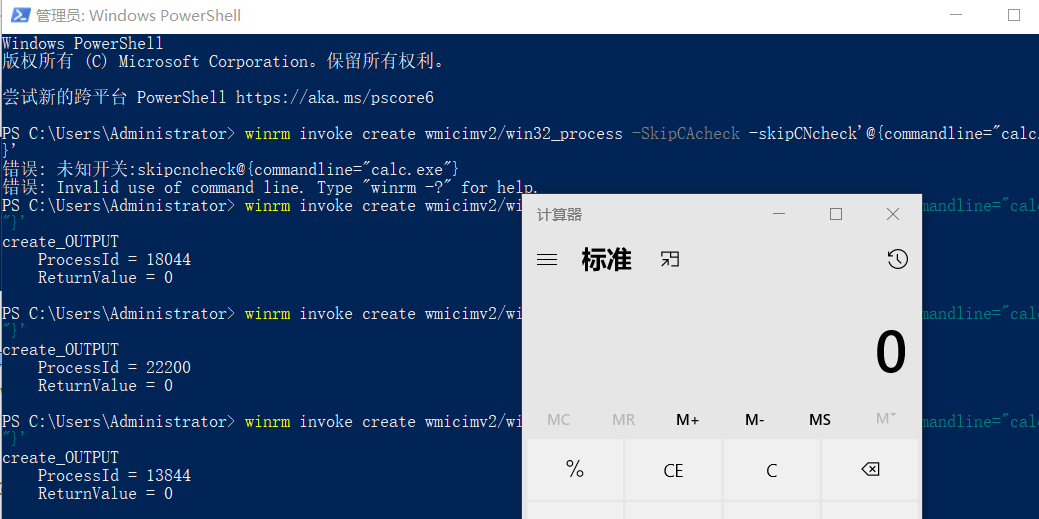Minimize the 计算器 calculator window
This screenshot has width=1039, height=519.
779,214
